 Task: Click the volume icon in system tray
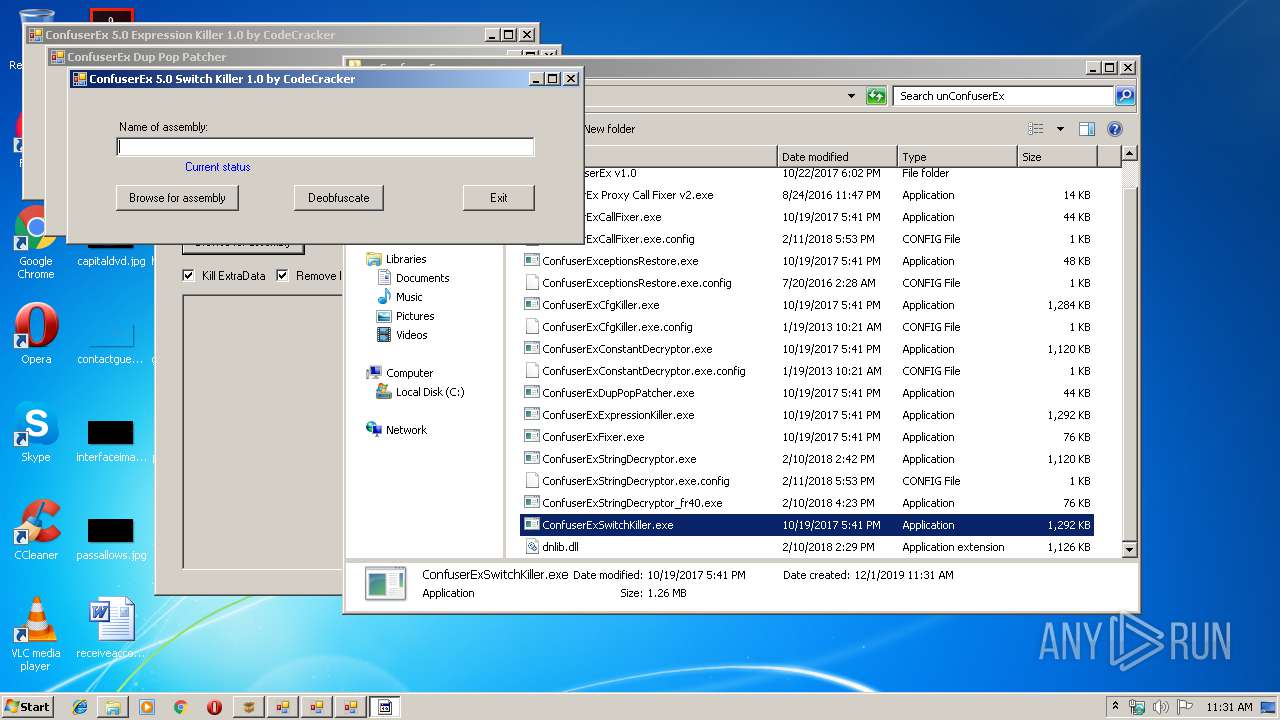point(1161,707)
